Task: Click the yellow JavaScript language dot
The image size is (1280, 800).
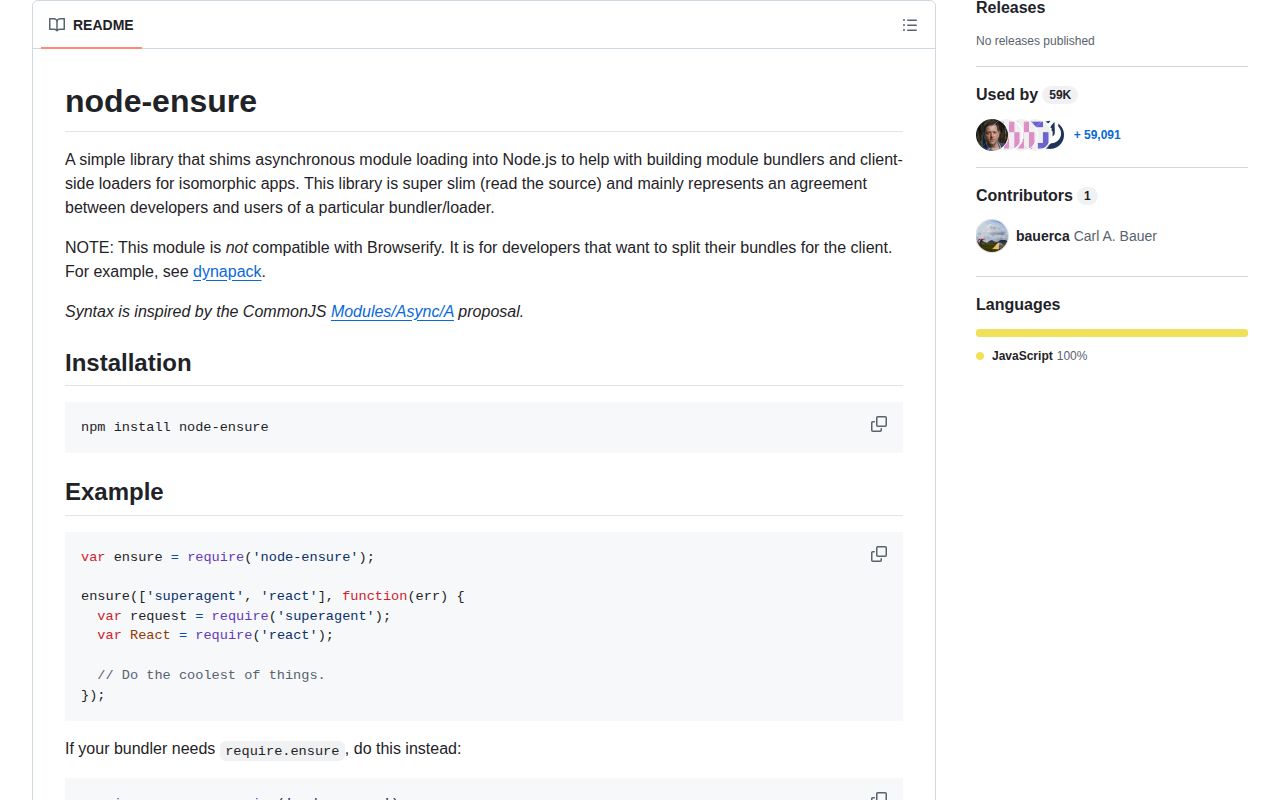Action: point(980,356)
